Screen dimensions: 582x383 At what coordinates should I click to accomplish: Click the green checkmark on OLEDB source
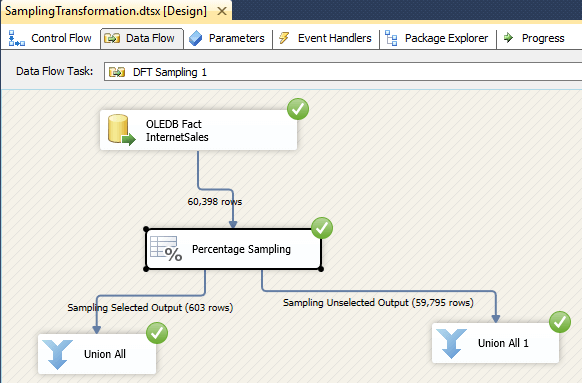[x=298, y=109]
